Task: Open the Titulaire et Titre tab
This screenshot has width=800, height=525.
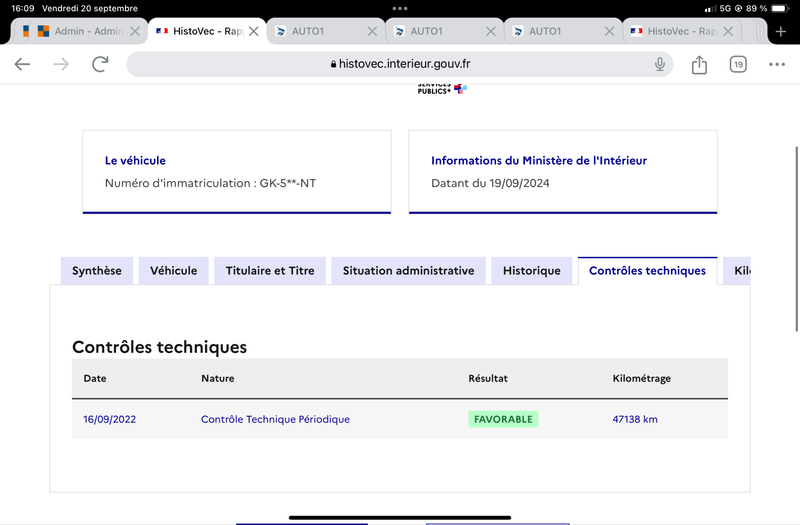Action: pyautogui.click(x=270, y=271)
